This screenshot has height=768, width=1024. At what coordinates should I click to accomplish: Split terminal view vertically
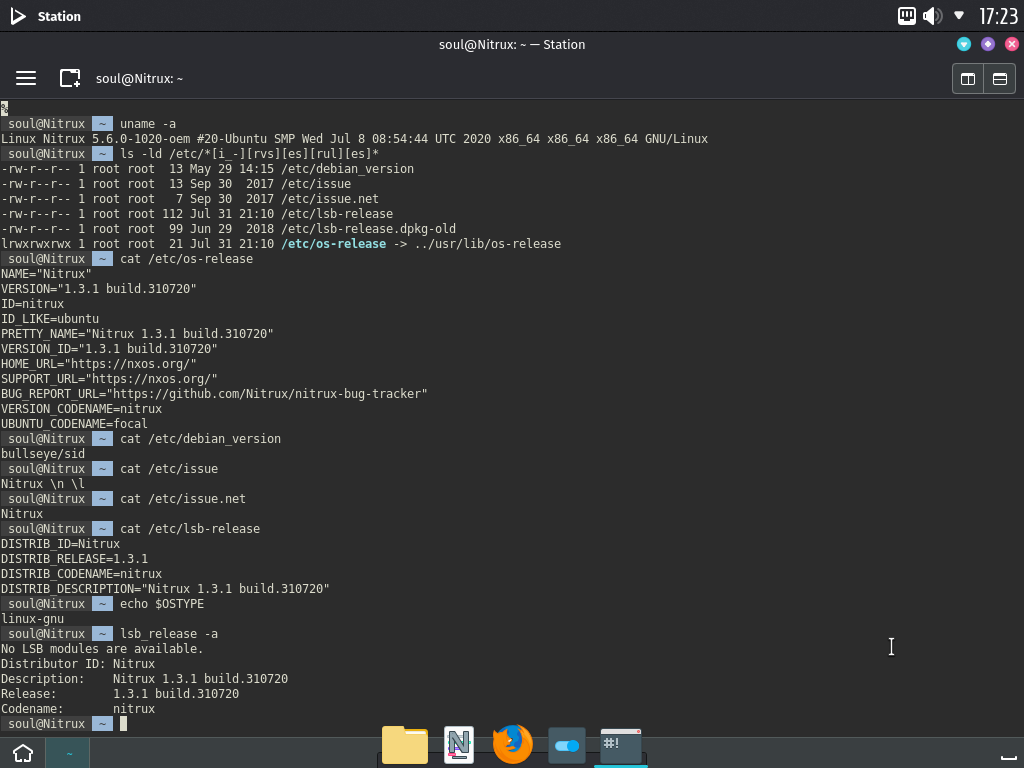click(968, 79)
